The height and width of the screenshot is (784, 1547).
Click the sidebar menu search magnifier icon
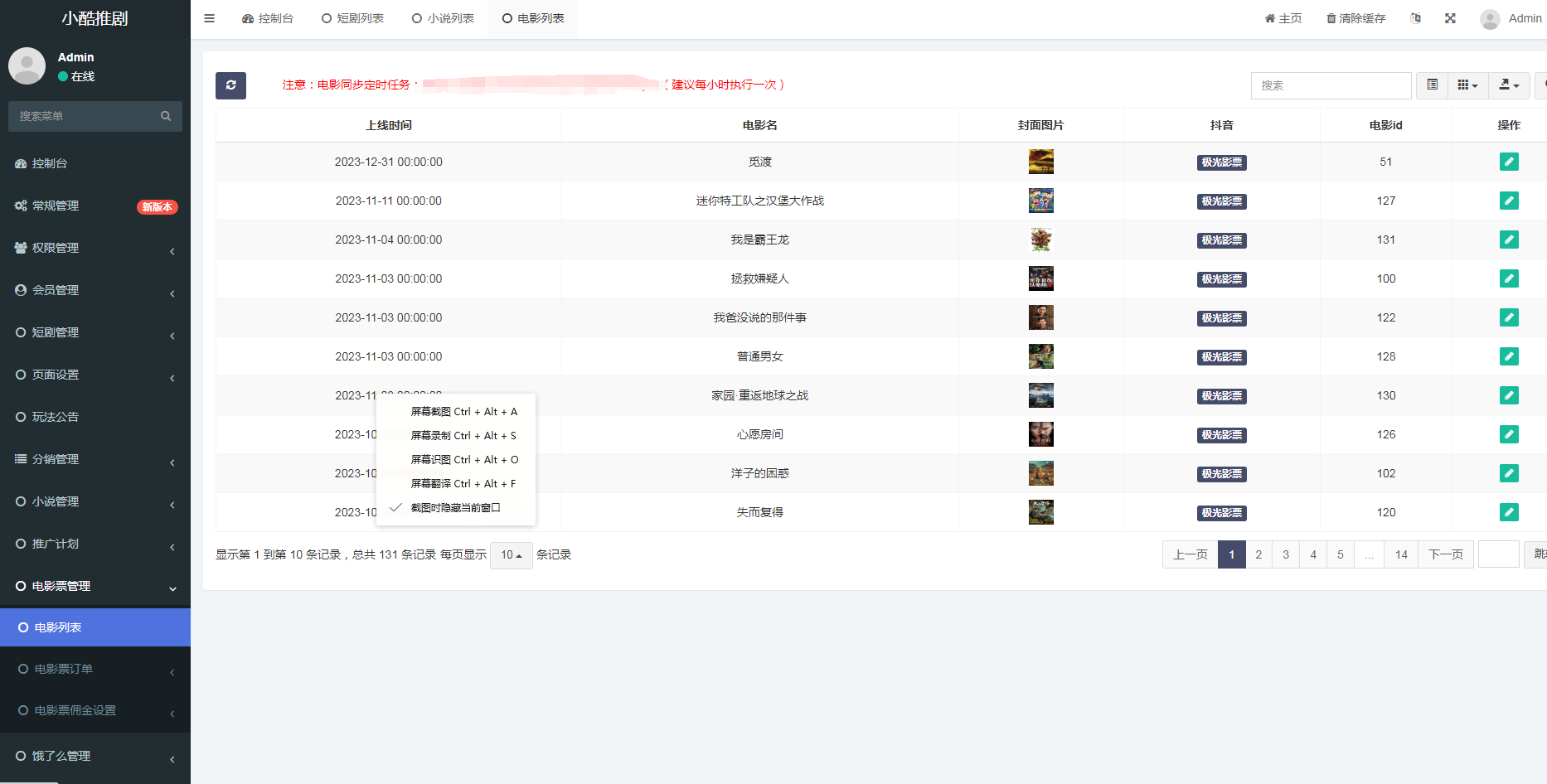click(x=166, y=116)
